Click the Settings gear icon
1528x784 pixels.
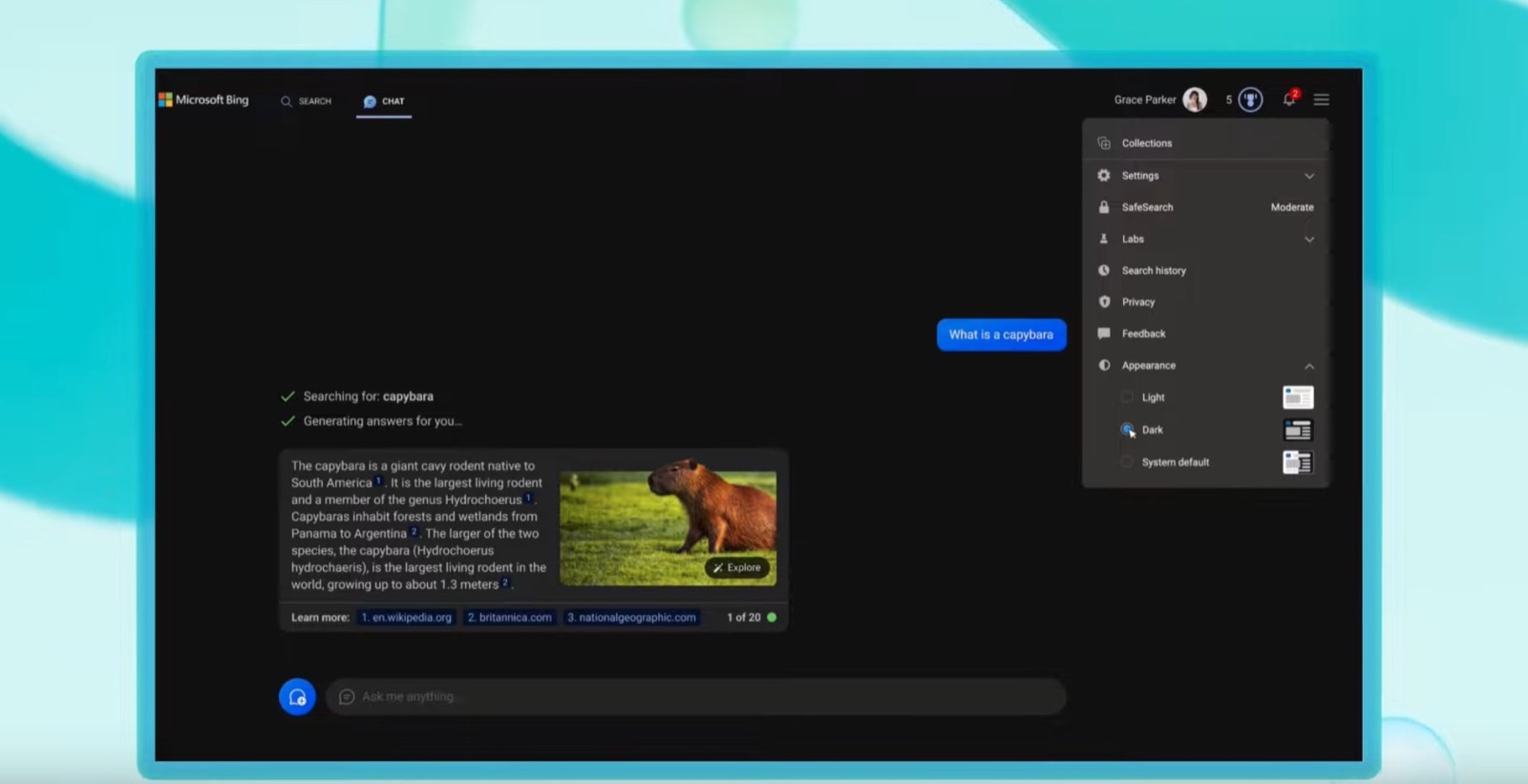tap(1104, 176)
